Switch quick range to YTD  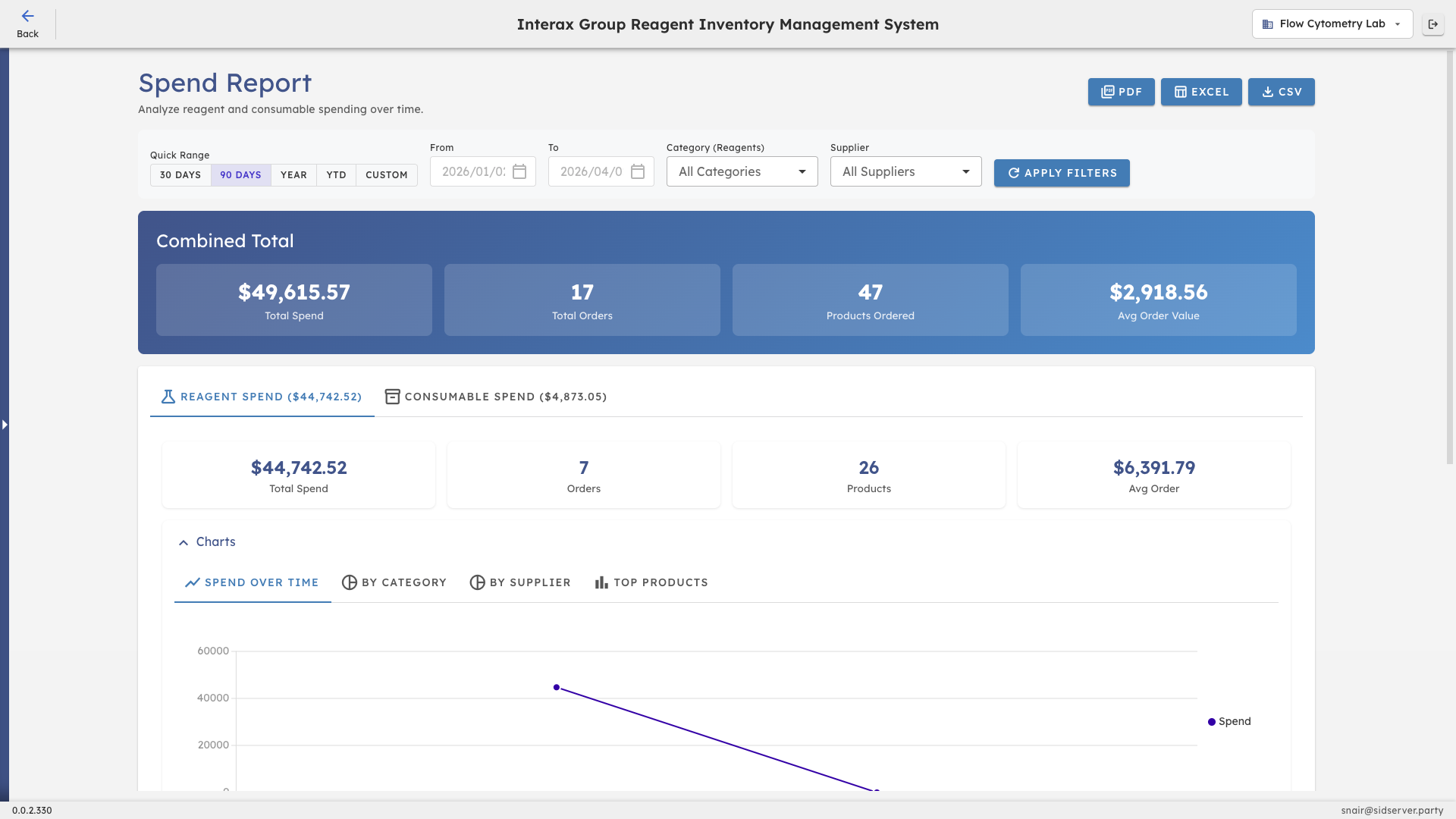[336, 174]
